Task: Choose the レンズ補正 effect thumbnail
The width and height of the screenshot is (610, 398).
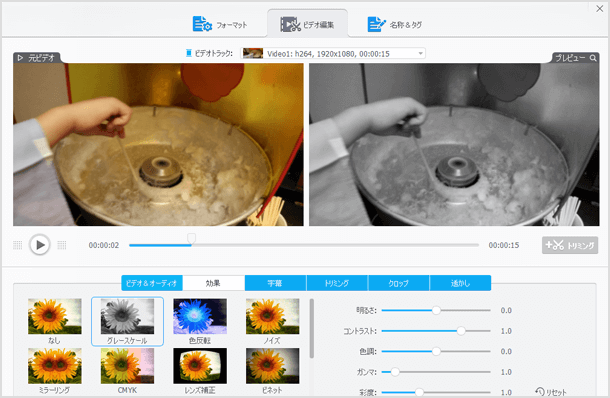Action: 200,366
